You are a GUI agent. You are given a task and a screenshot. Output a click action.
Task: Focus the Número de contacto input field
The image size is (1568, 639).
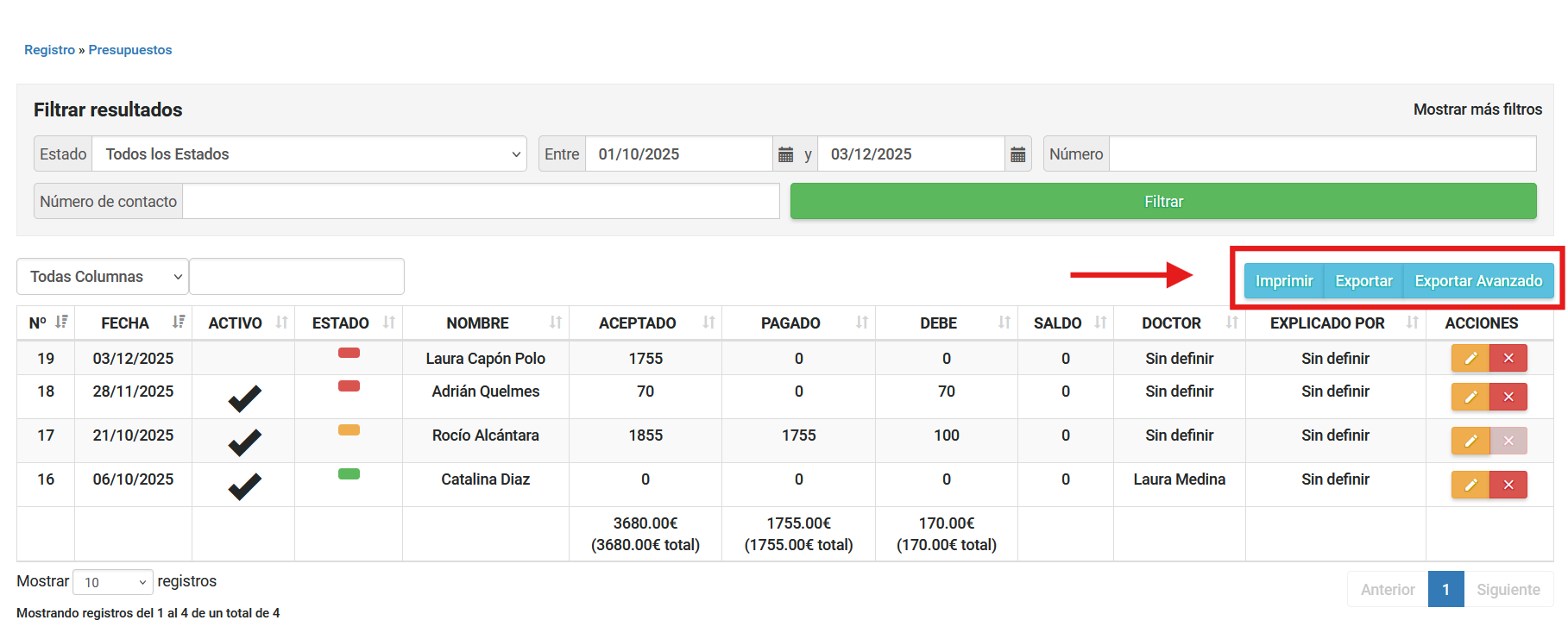[481, 202]
